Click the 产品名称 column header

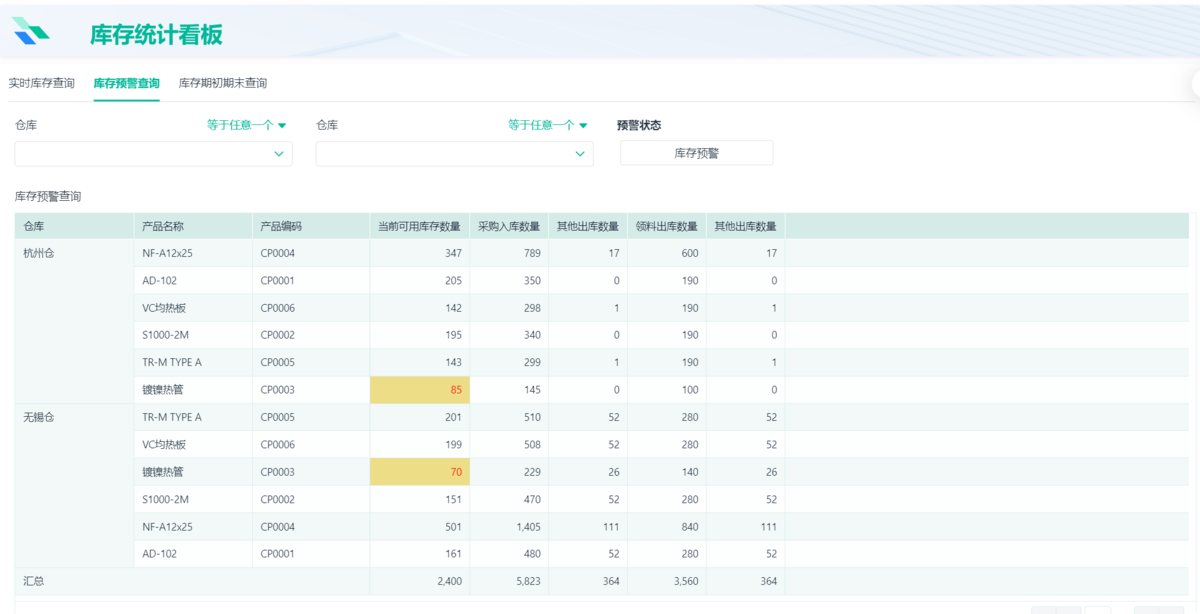pos(163,226)
